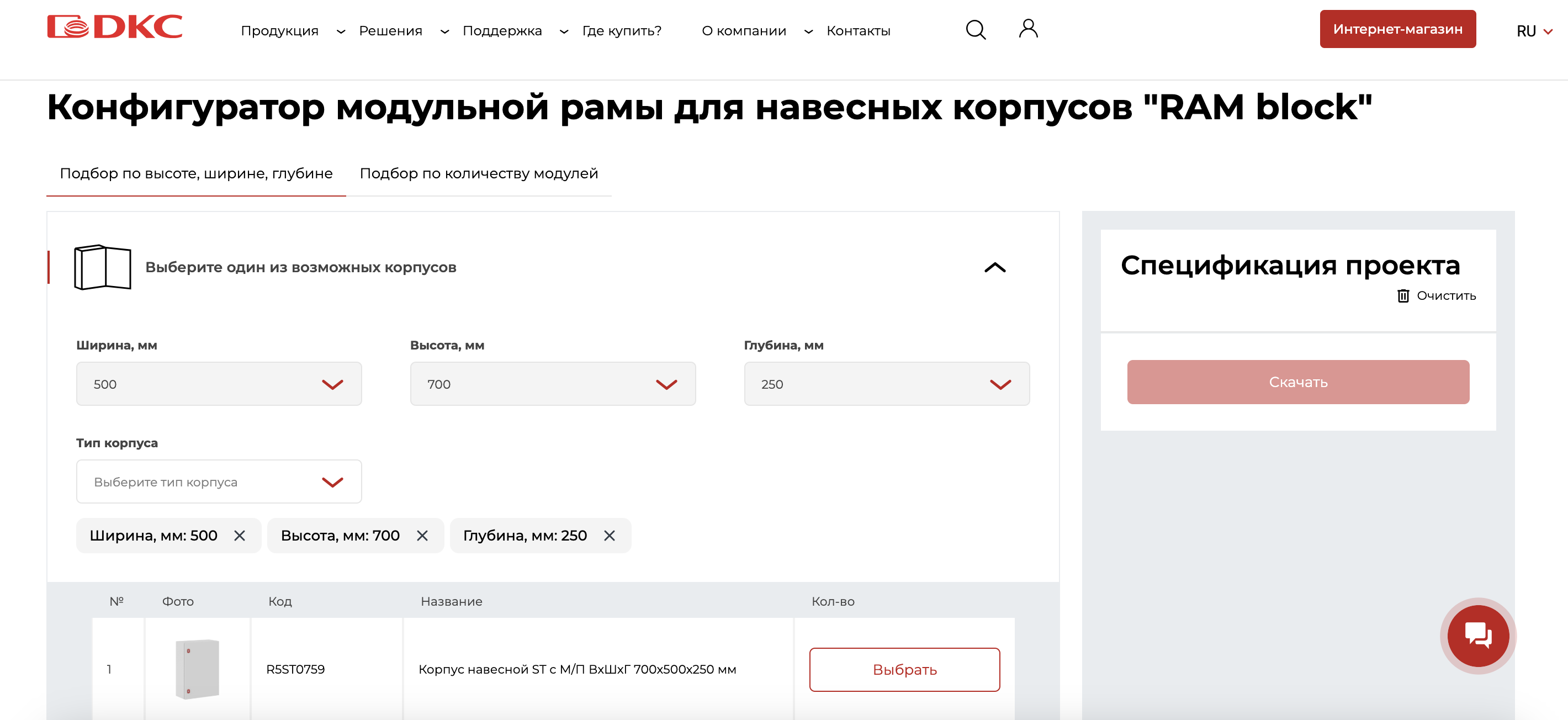Click the Корпус навесной ST product name

tap(577, 670)
